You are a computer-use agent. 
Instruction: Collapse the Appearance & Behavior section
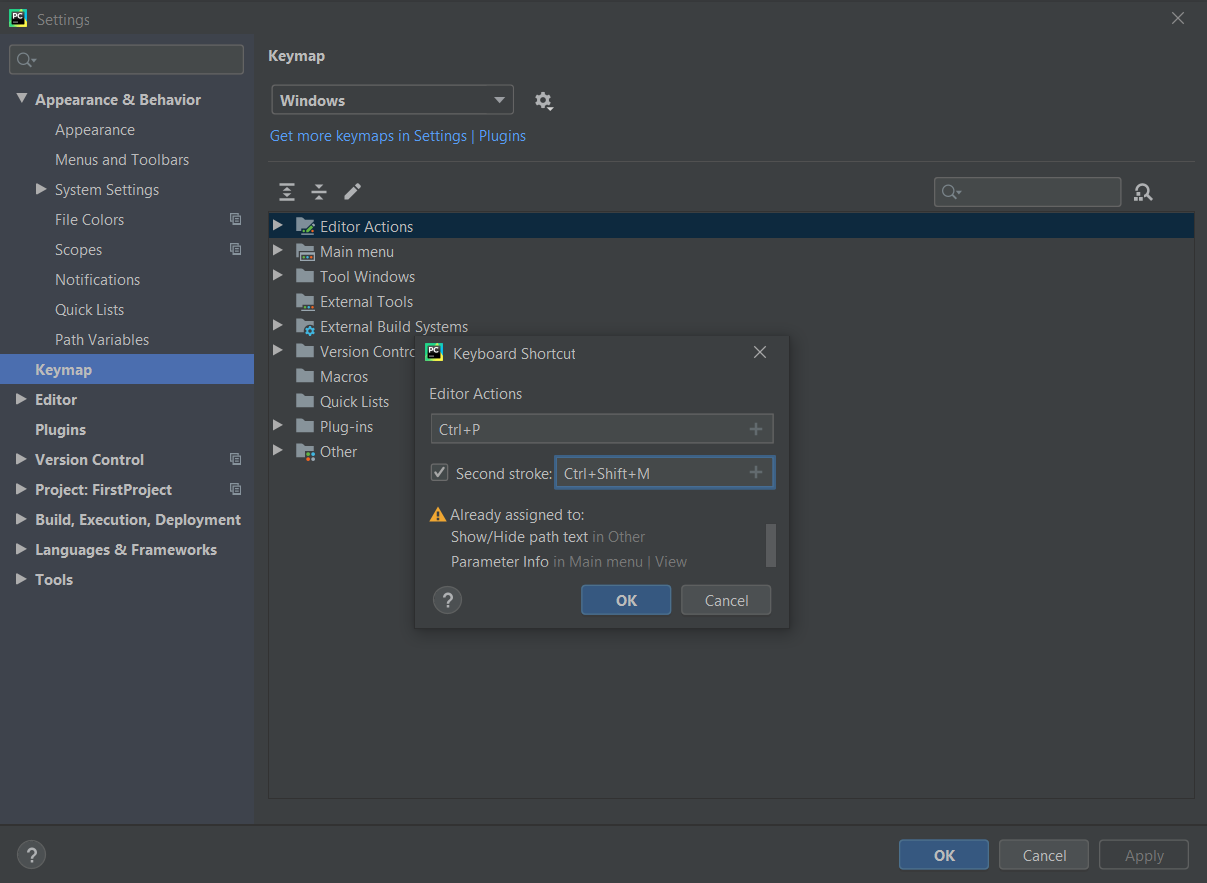coord(22,99)
